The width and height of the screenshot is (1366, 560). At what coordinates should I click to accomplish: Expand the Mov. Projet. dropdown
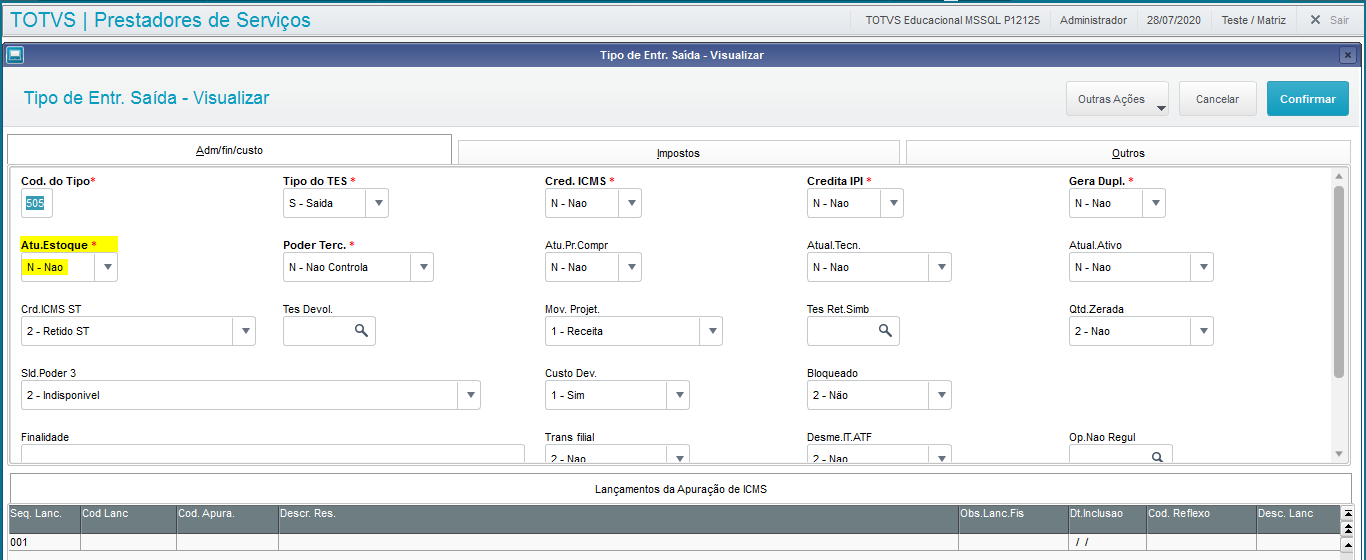711,331
